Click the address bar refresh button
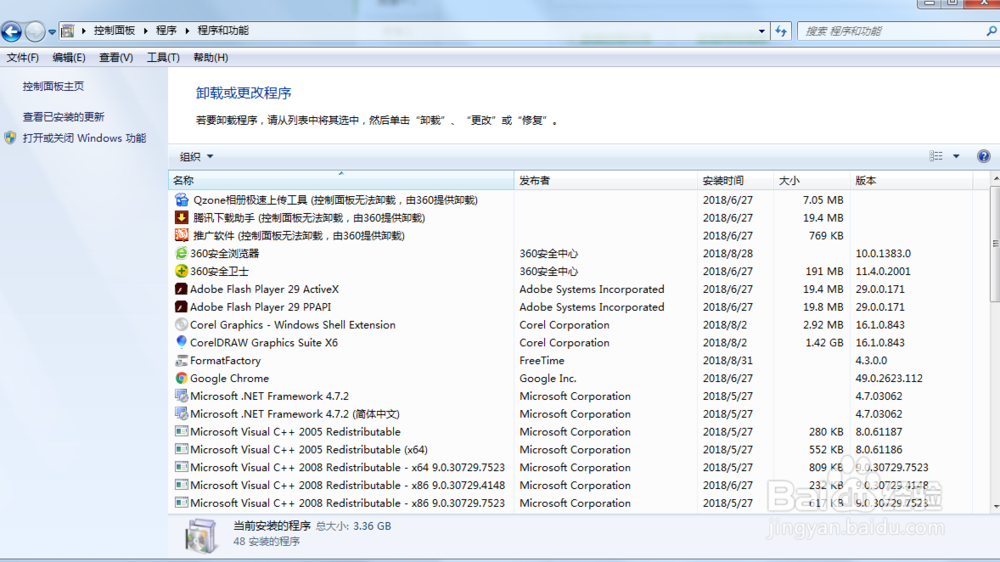Viewport: 1000px width, 562px height. click(781, 31)
